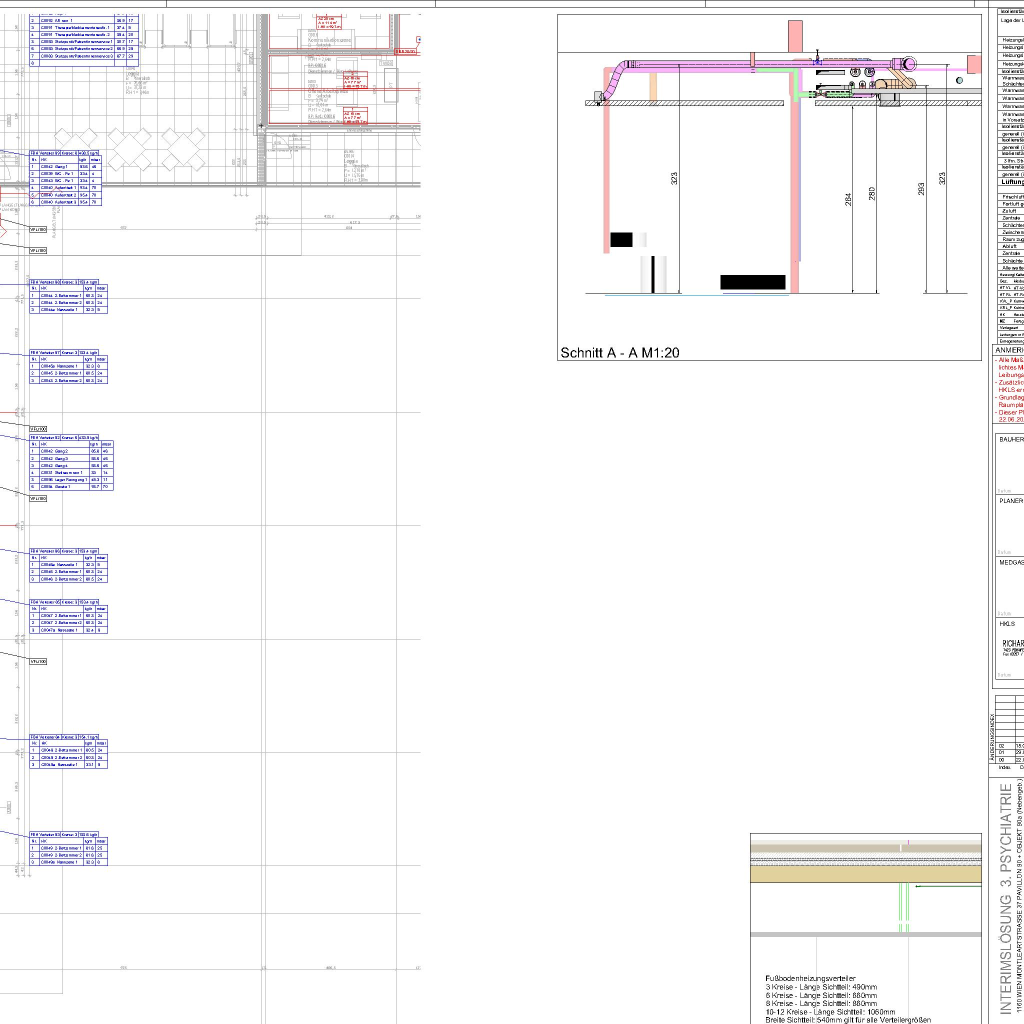Select the HKLS field in title block
This screenshot has width=1024, height=1024.
[x=1008, y=623]
